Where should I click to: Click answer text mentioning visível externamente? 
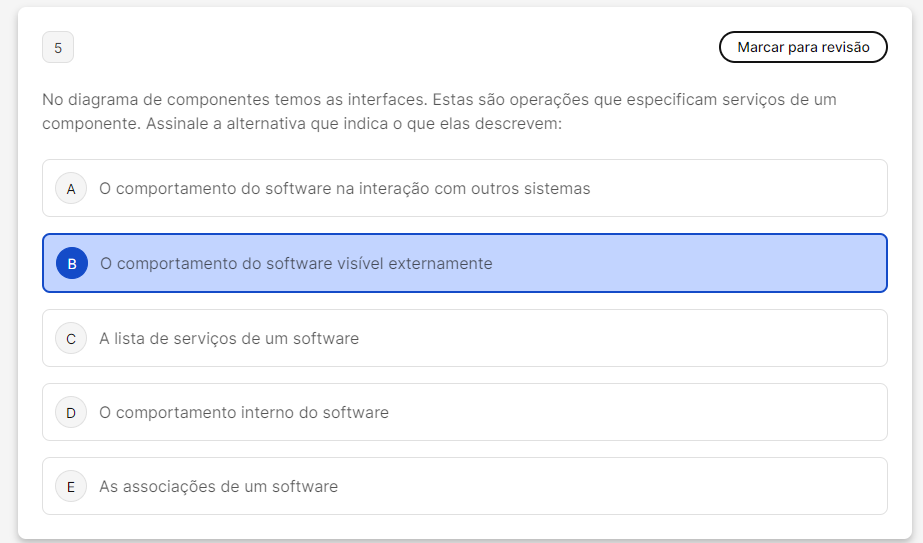tap(296, 264)
